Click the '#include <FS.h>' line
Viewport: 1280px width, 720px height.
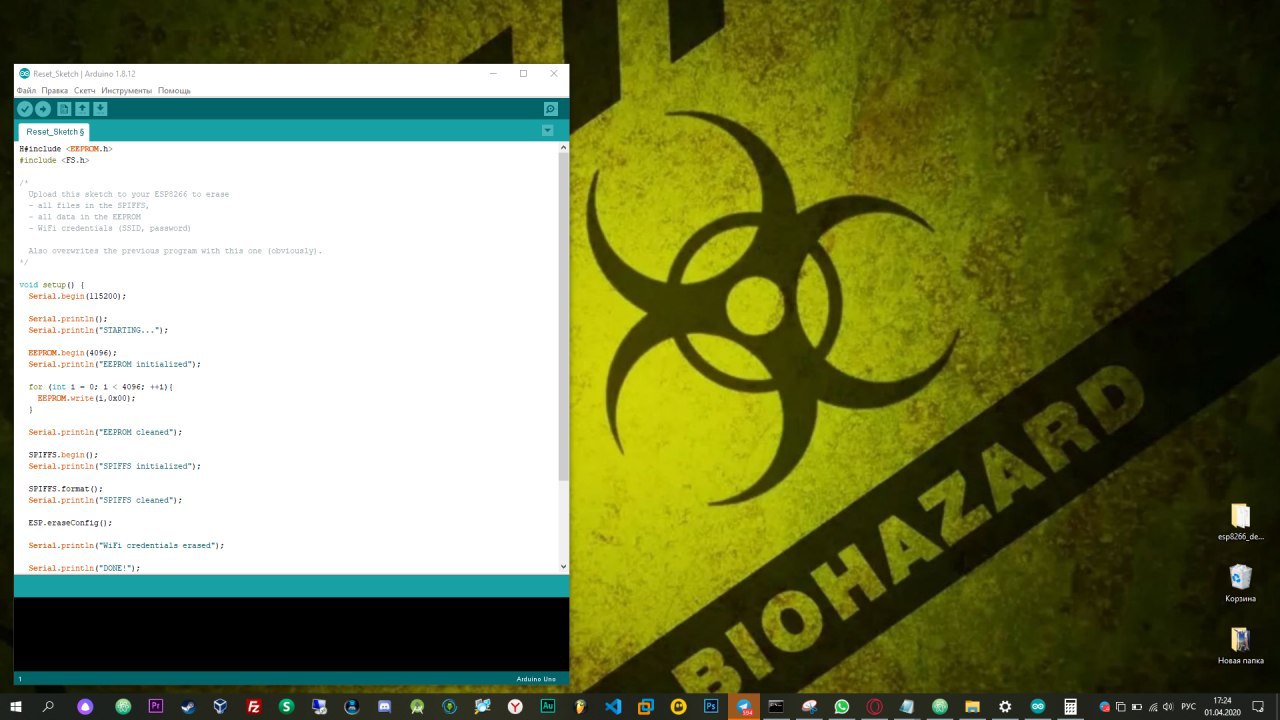tap(54, 160)
